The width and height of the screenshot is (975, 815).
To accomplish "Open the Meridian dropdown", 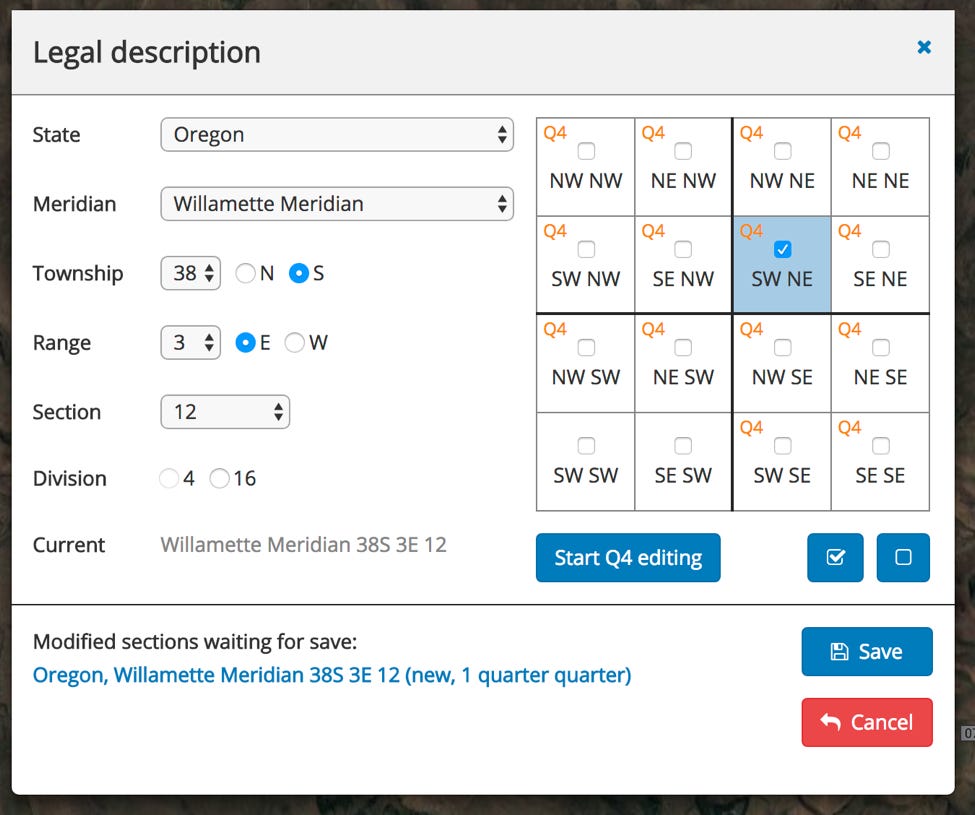I will [x=337, y=204].
